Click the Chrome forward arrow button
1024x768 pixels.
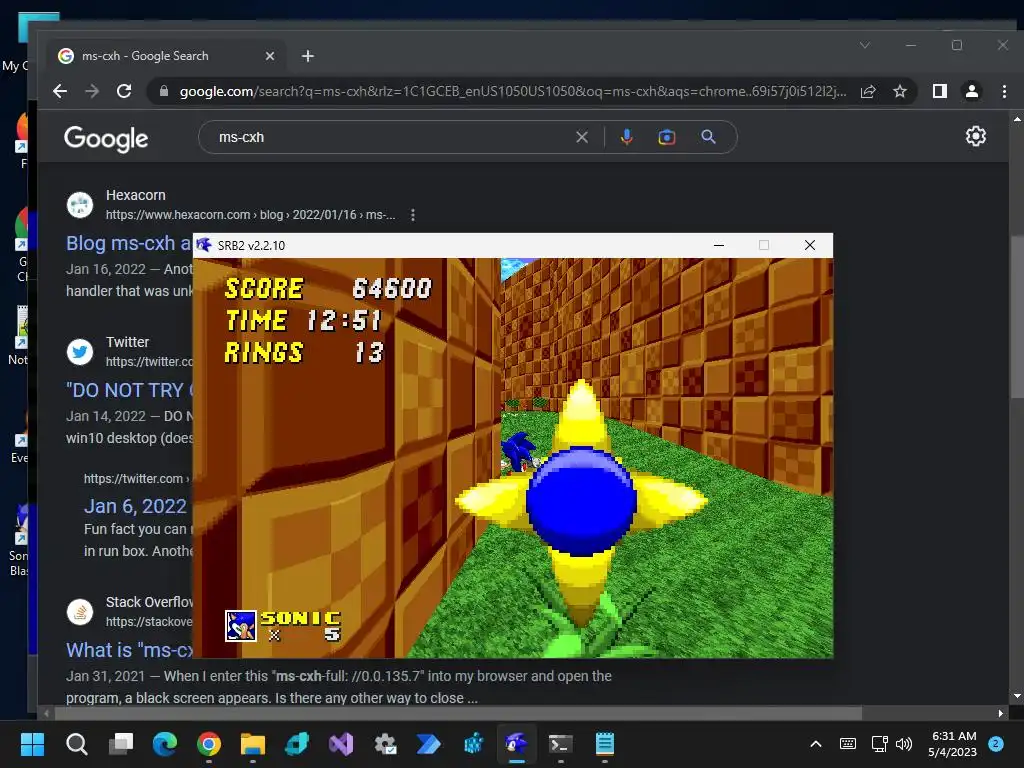[x=92, y=91]
